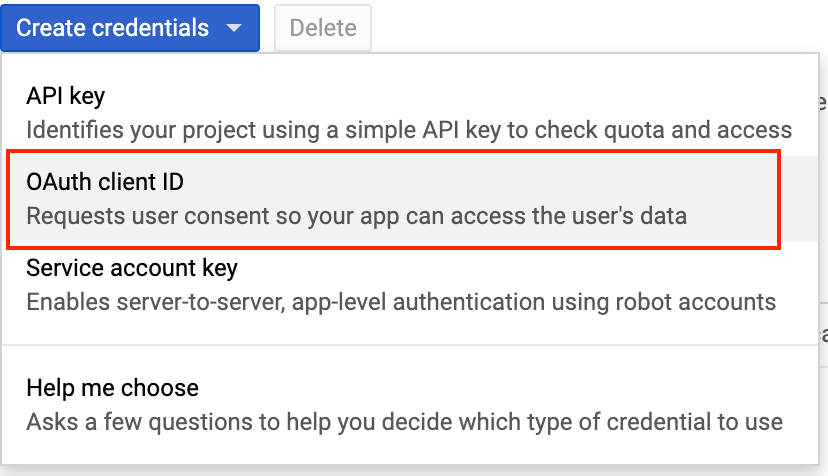This screenshot has width=828, height=476.
Task: Click the 'Requests user consent' description line
Action: pyautogui.click(x=357, y=216)
